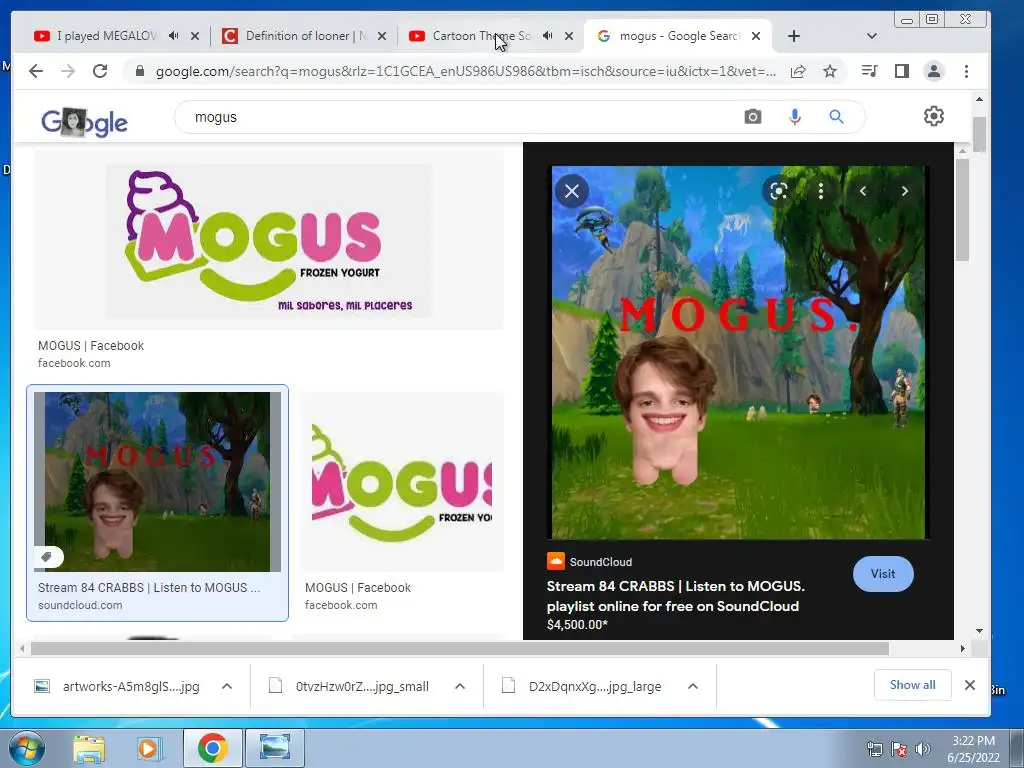The width and height of the screenshot is (1024, 768).
Task: Open the large MOGUS preview image
Action: pyautogui.click(x=739, y=353)
